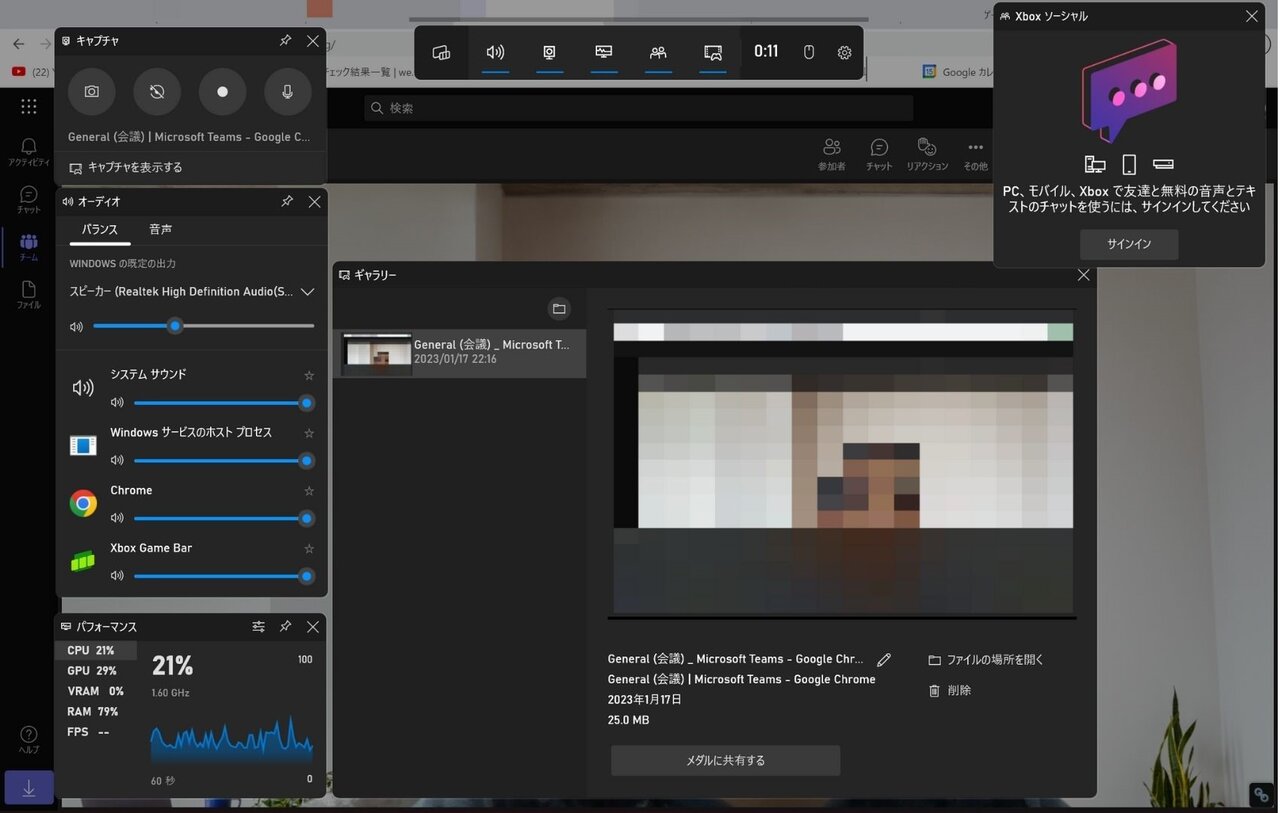The height and width of the screenshot is (813, 1280).
Task: Rename capture with the pencil icon
Action: 883,660
